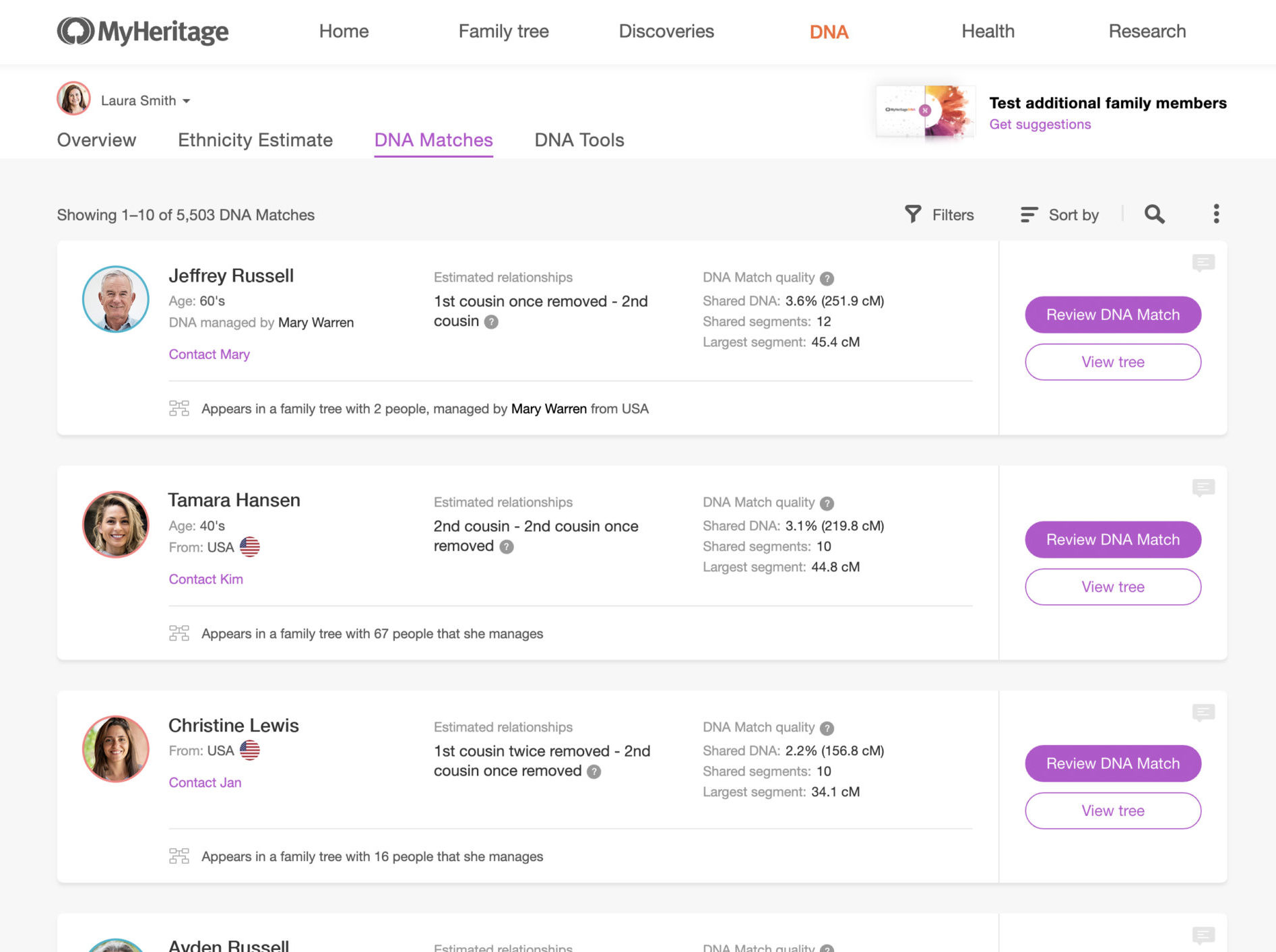Click DNA Match quality help icon for Tamara Hansen
1276x952 pixels.
tap(827, 503)
